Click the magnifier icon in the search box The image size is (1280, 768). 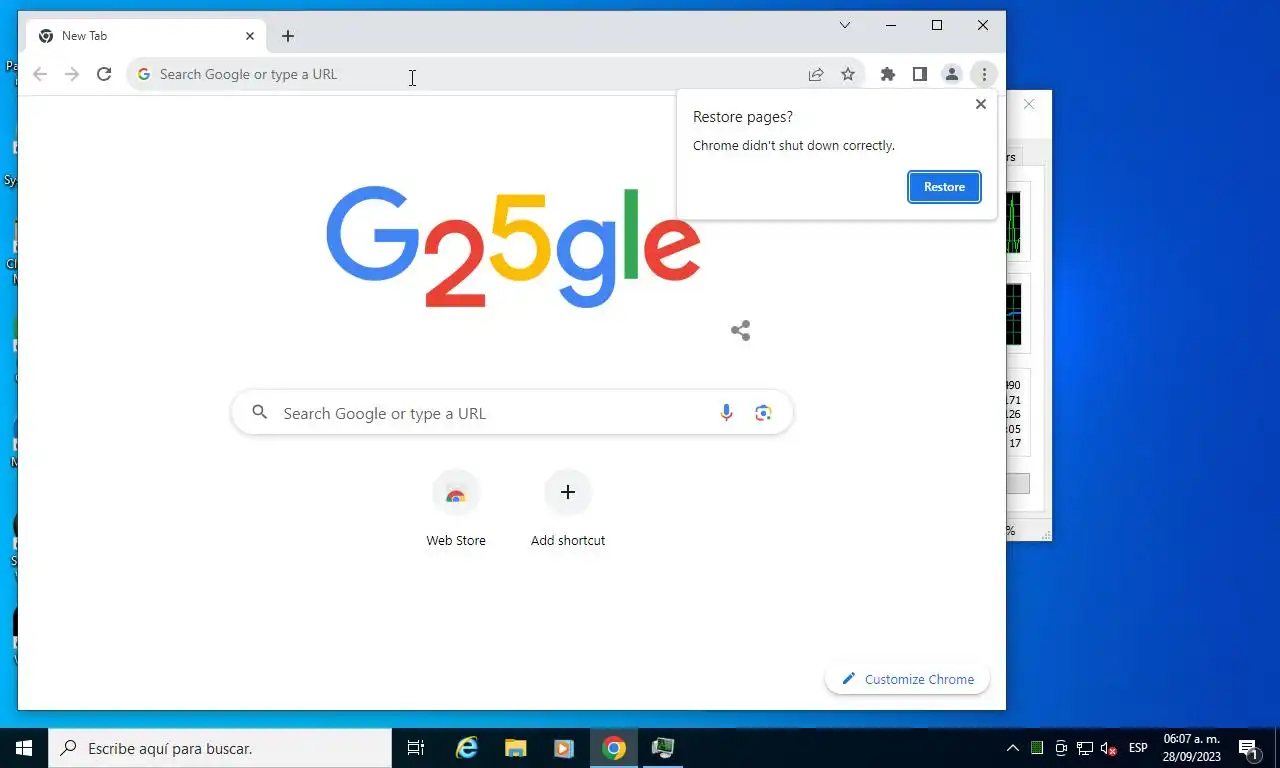(x=260, y=412)
